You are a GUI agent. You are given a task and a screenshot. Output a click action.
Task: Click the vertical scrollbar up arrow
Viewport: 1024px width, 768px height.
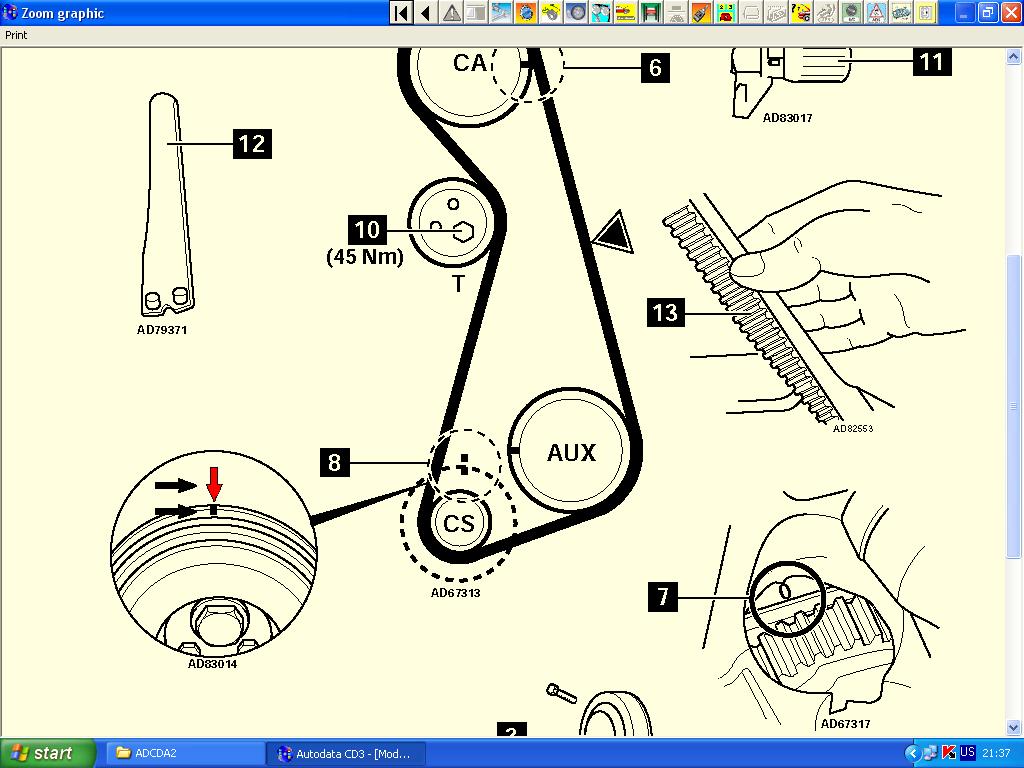tap(1015, 57)
